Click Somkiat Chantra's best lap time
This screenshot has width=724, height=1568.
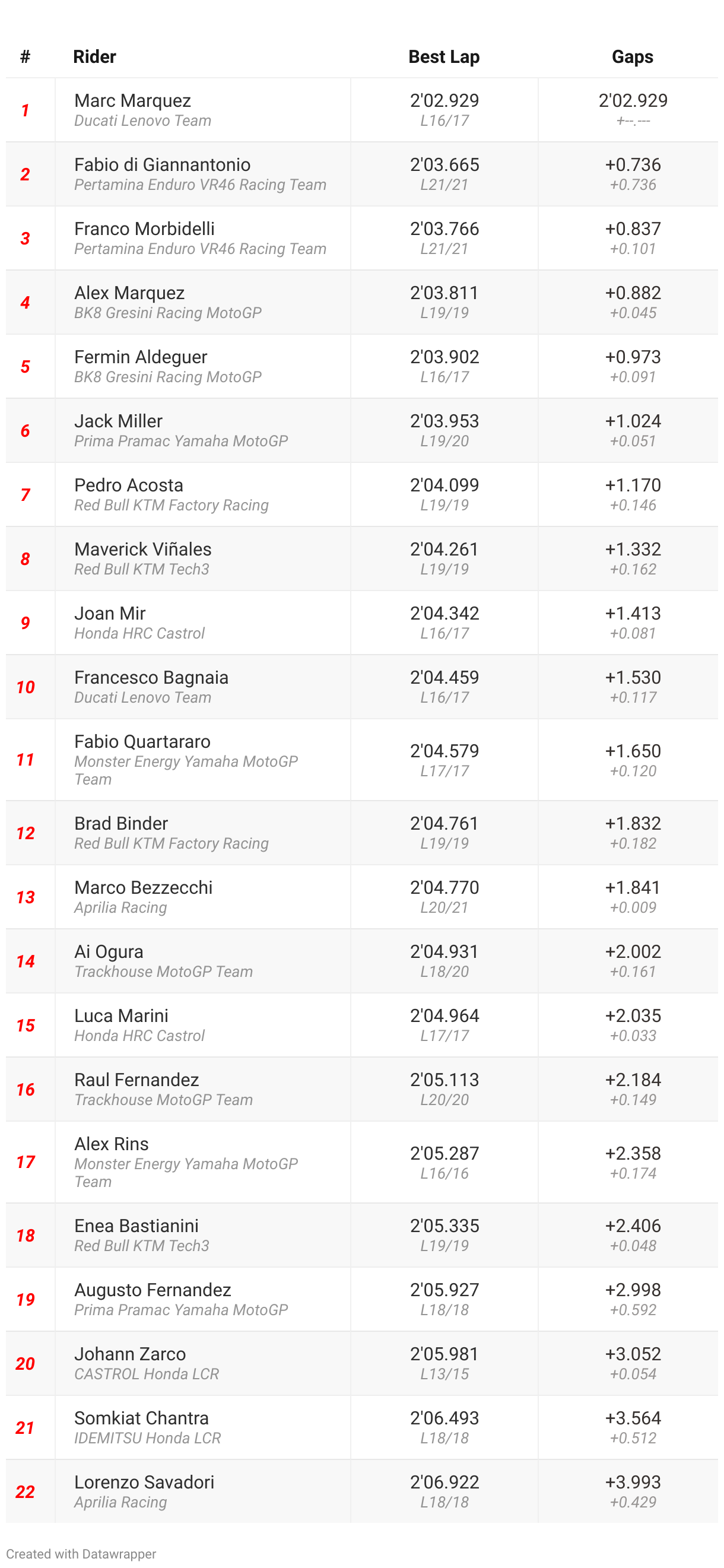point(444,1418)
